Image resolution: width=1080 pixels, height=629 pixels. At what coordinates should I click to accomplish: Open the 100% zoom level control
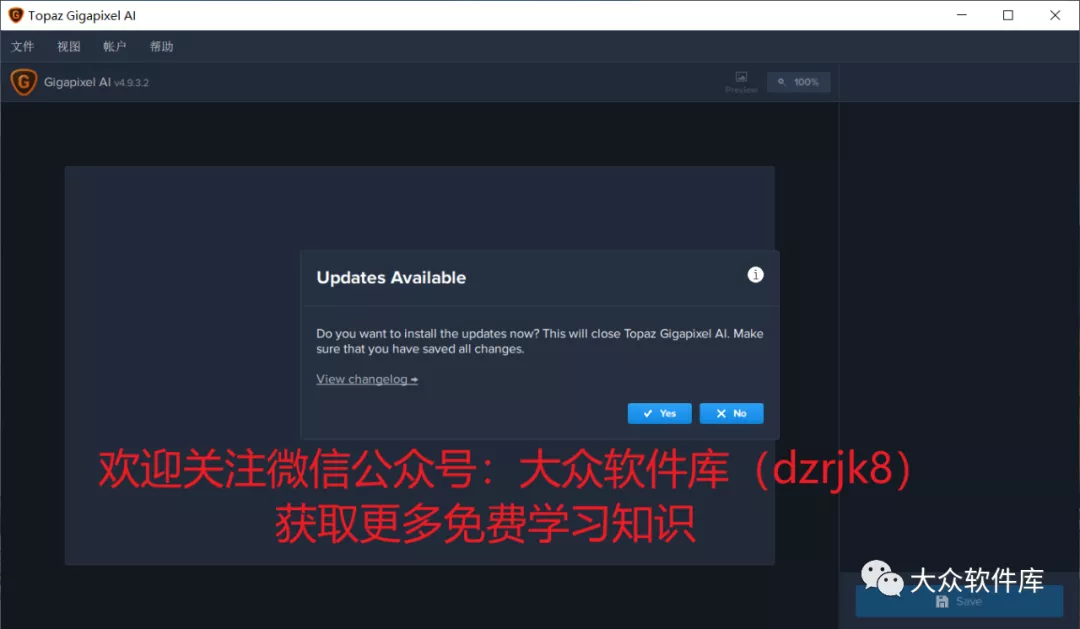[798, 82]
